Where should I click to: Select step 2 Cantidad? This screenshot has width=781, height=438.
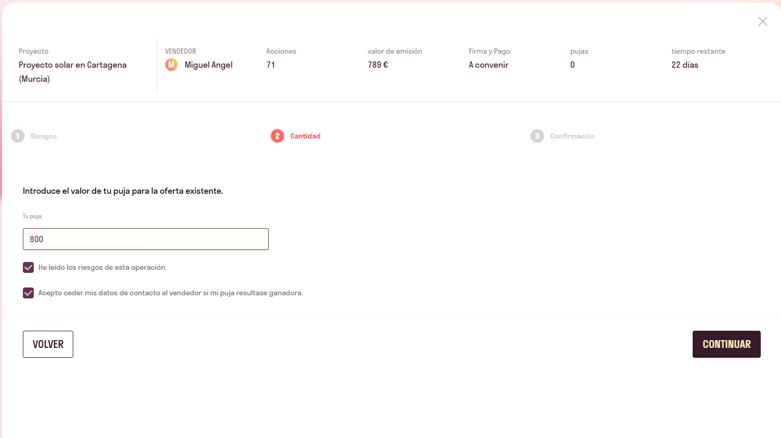pos(296,136)
